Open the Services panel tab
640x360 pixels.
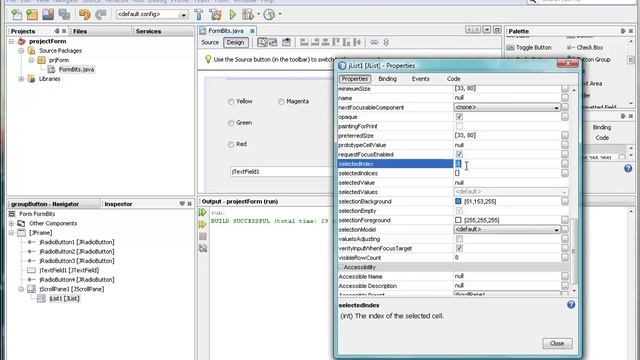[x=148, y=31]
